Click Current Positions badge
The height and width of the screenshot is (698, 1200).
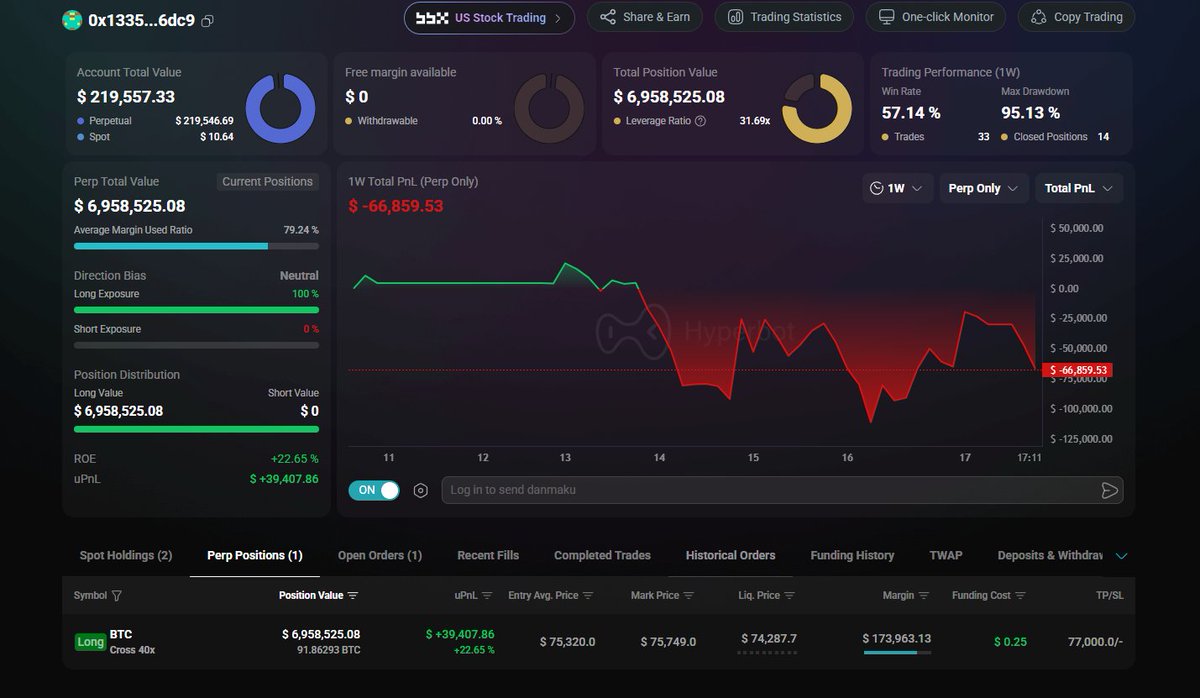(267, 182)
